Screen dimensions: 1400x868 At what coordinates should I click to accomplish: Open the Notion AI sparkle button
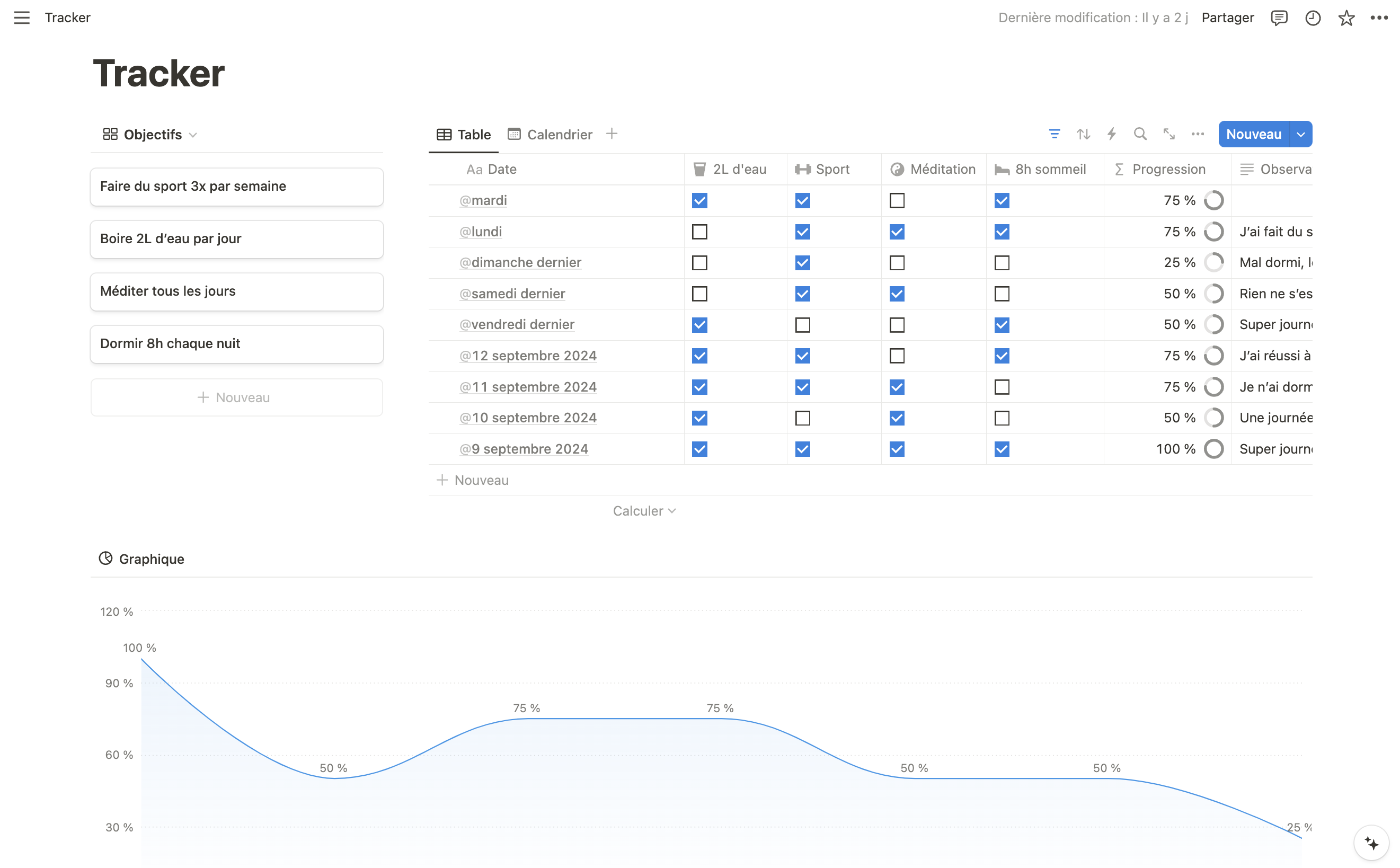point(1371,843)
